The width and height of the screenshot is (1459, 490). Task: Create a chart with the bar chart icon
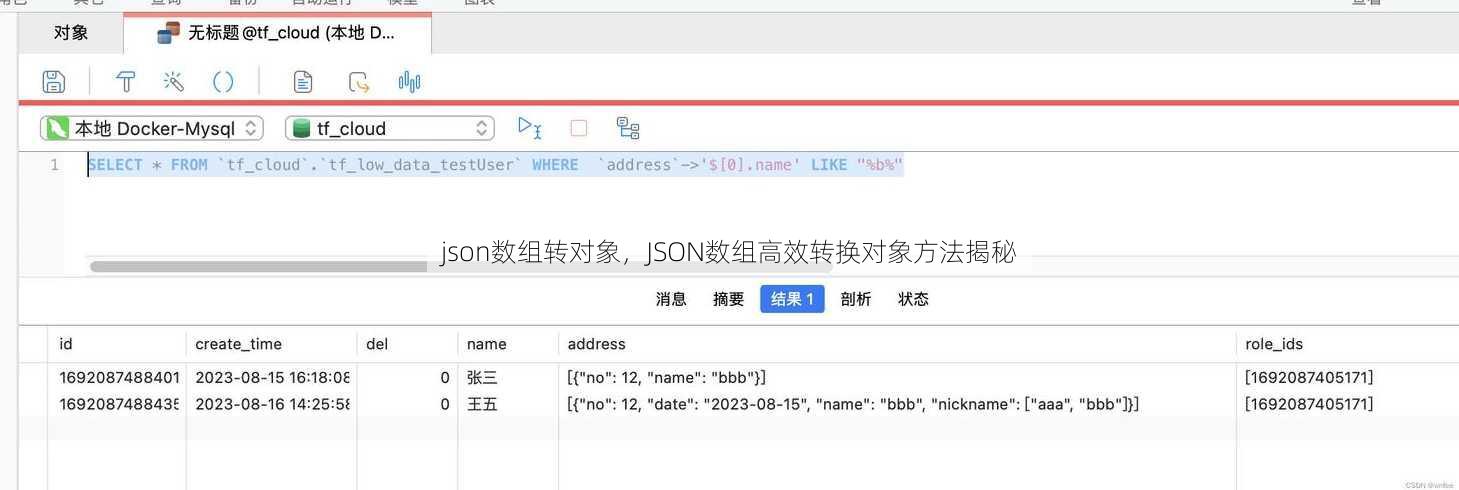pos(409,82)
